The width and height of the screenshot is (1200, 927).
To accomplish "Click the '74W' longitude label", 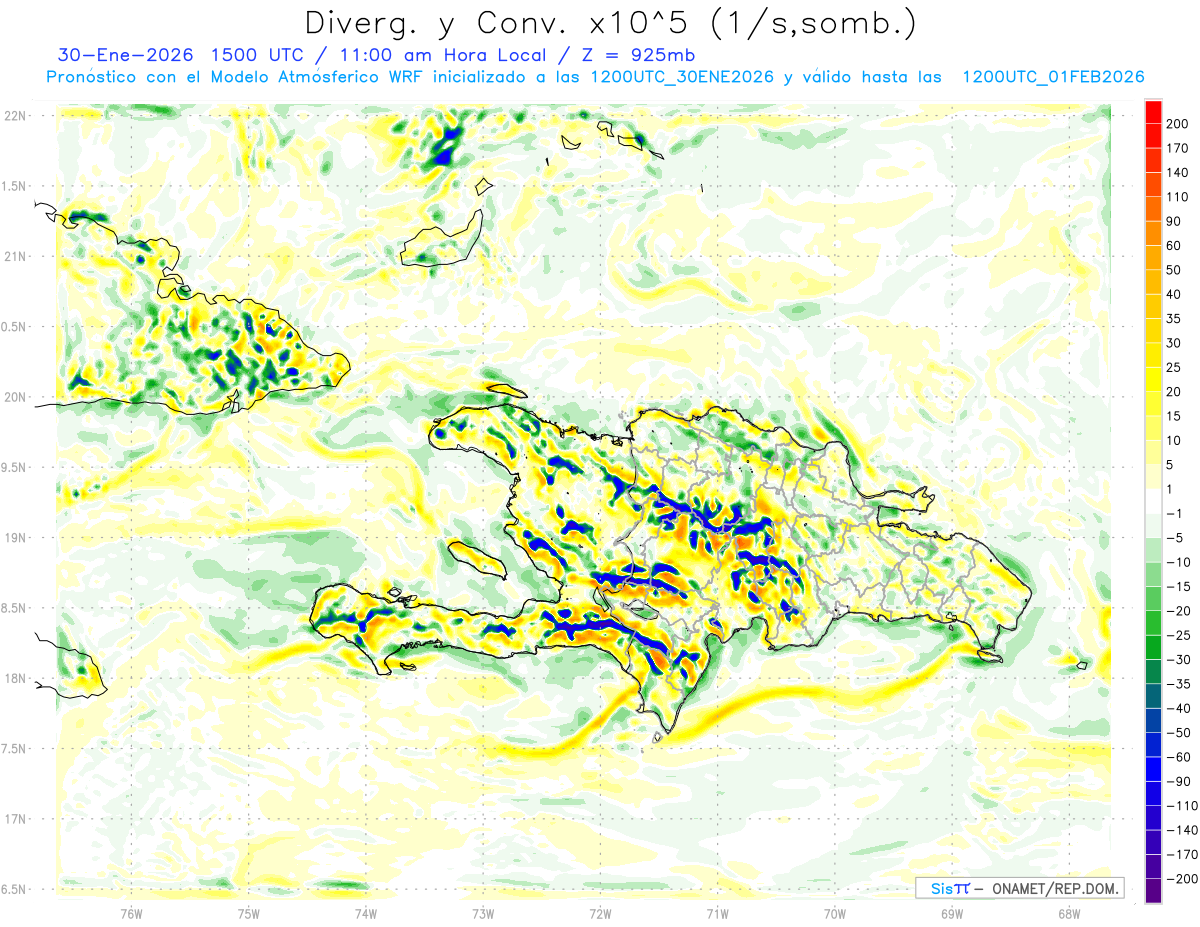I will point(366,913).
